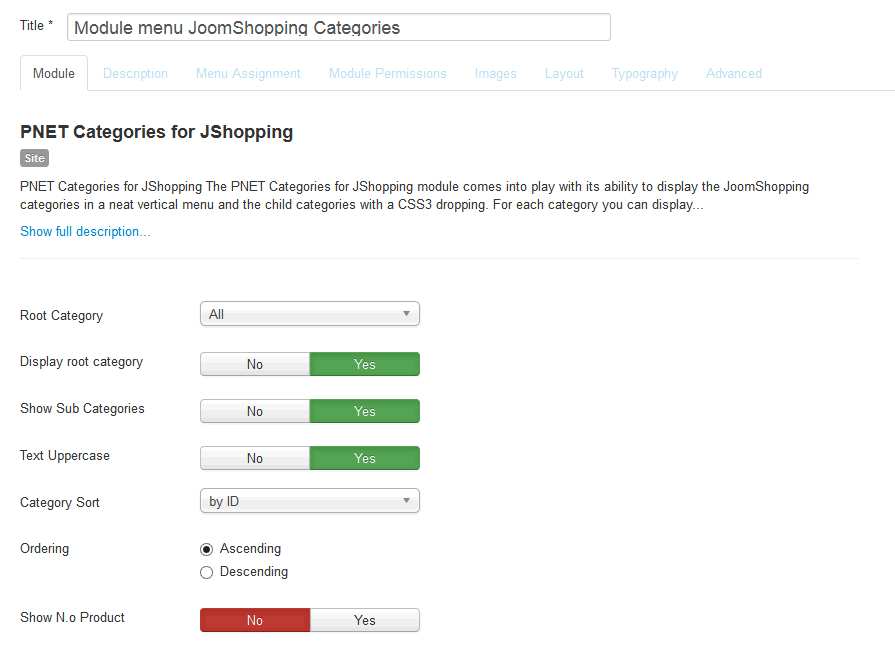Viewport: 895px width, 657px height.
Task: Open the Module Permissions tab
Action: [388, 74]
